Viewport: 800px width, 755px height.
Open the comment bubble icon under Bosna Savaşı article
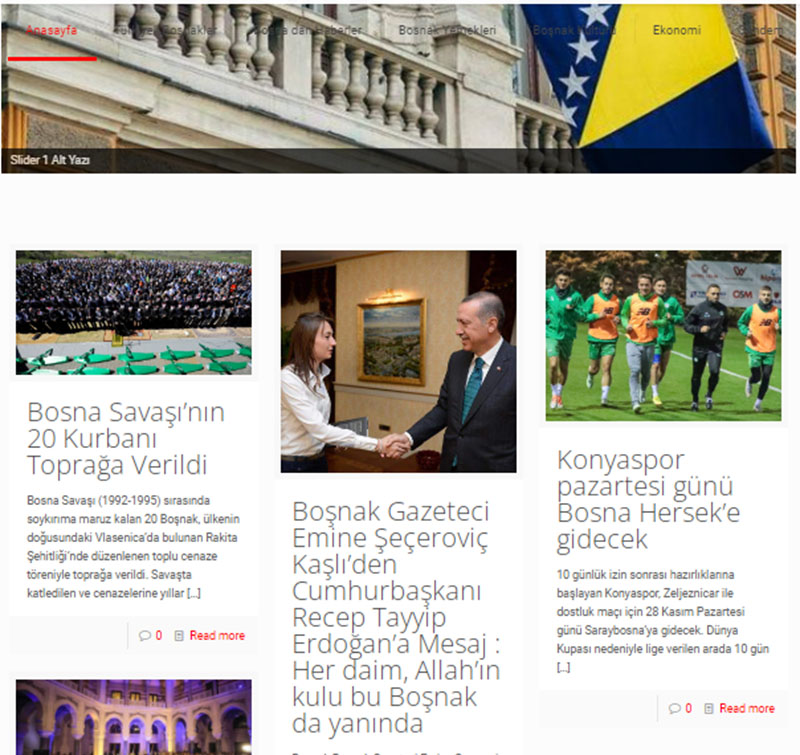(x=146, y=637)
